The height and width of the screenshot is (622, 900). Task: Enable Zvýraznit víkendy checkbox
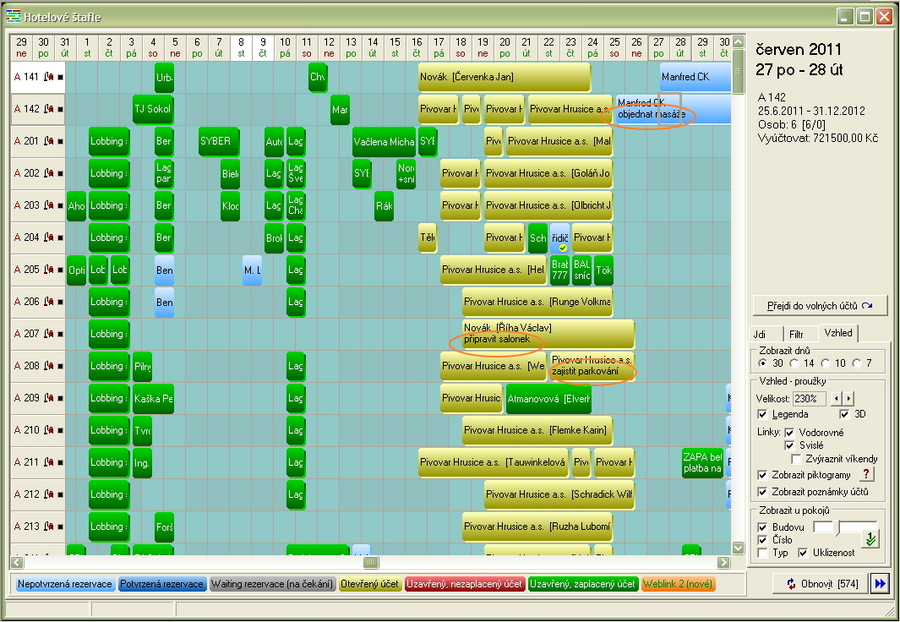click(x=796, y=459)
